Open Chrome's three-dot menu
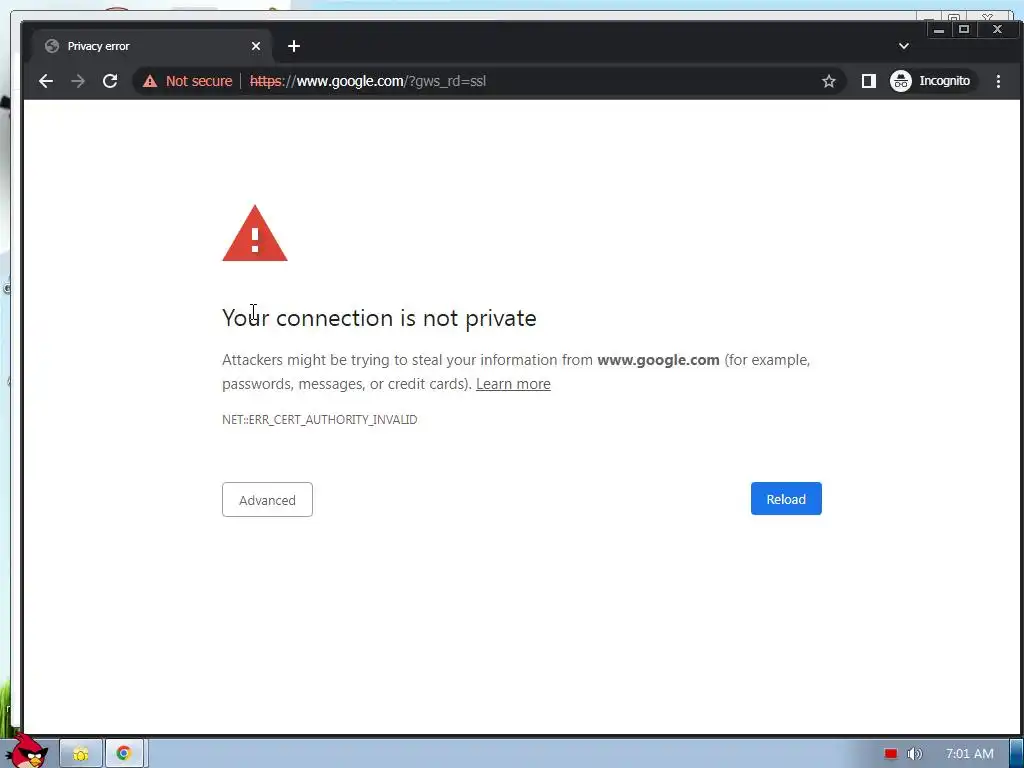The height and width of the screenshot is (768, 1024). [998, 81]
